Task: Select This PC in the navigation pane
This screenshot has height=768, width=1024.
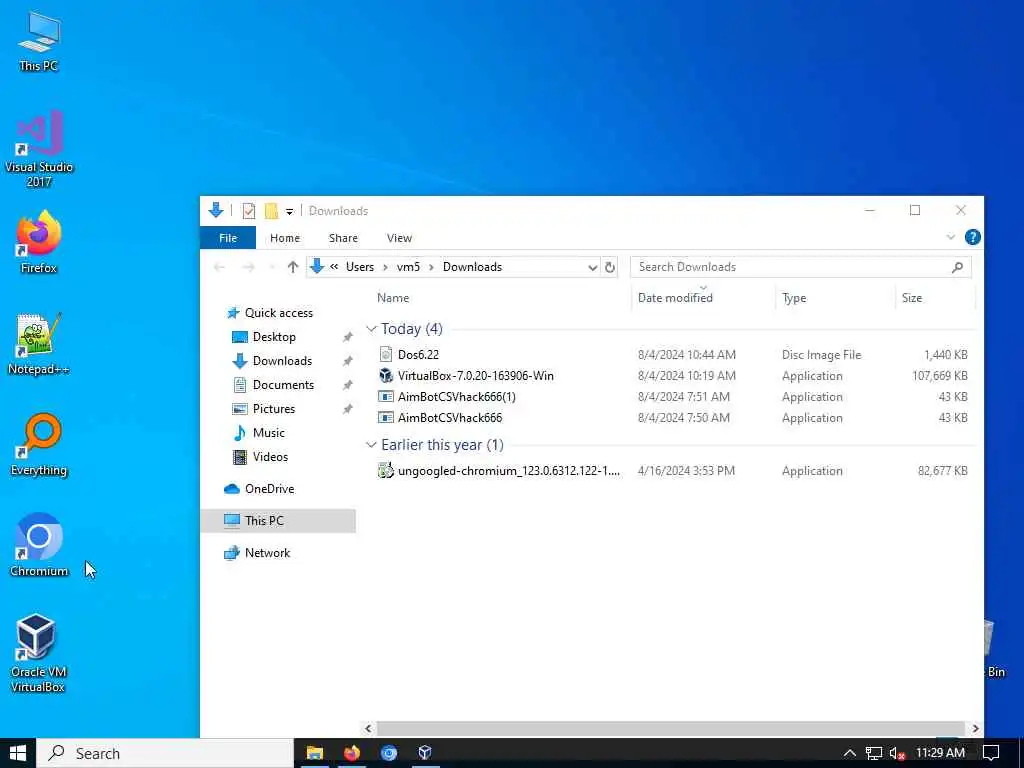Action: (x=278, y=520)
